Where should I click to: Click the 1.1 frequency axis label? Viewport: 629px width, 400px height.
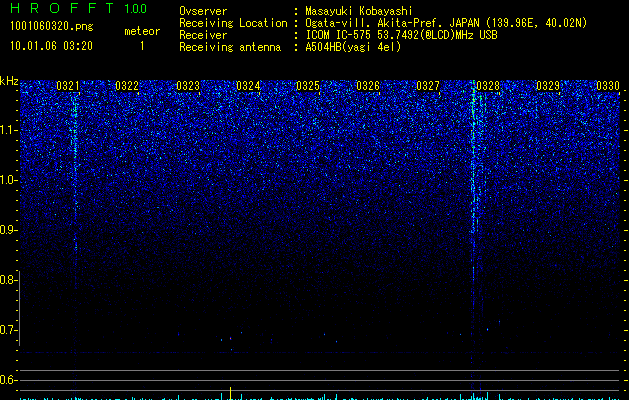point(8,130)
